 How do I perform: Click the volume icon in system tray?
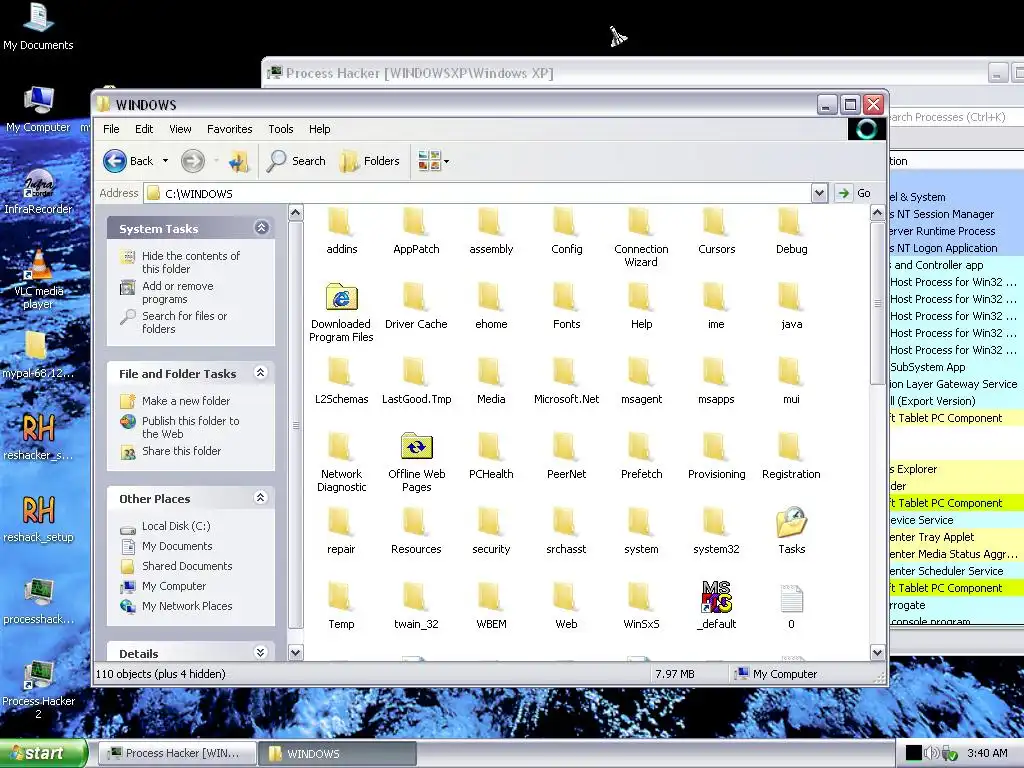point(931,753)
